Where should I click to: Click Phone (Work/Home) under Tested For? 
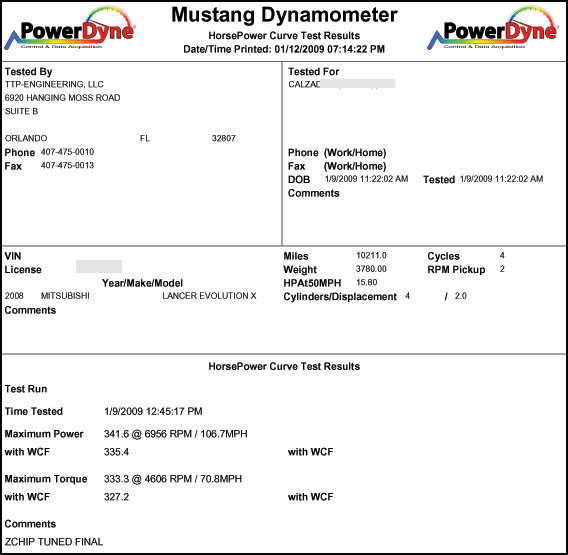(x=337, y=153)
